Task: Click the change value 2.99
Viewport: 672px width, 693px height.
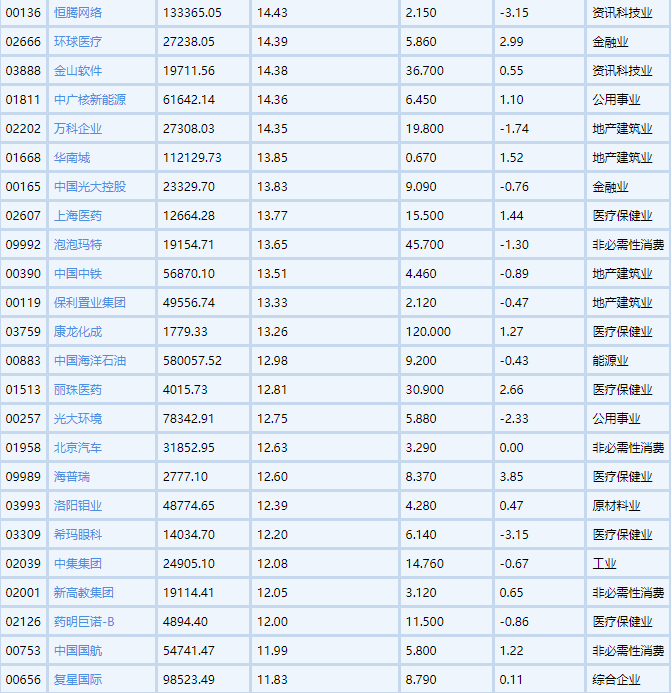Action: [512, 42]
